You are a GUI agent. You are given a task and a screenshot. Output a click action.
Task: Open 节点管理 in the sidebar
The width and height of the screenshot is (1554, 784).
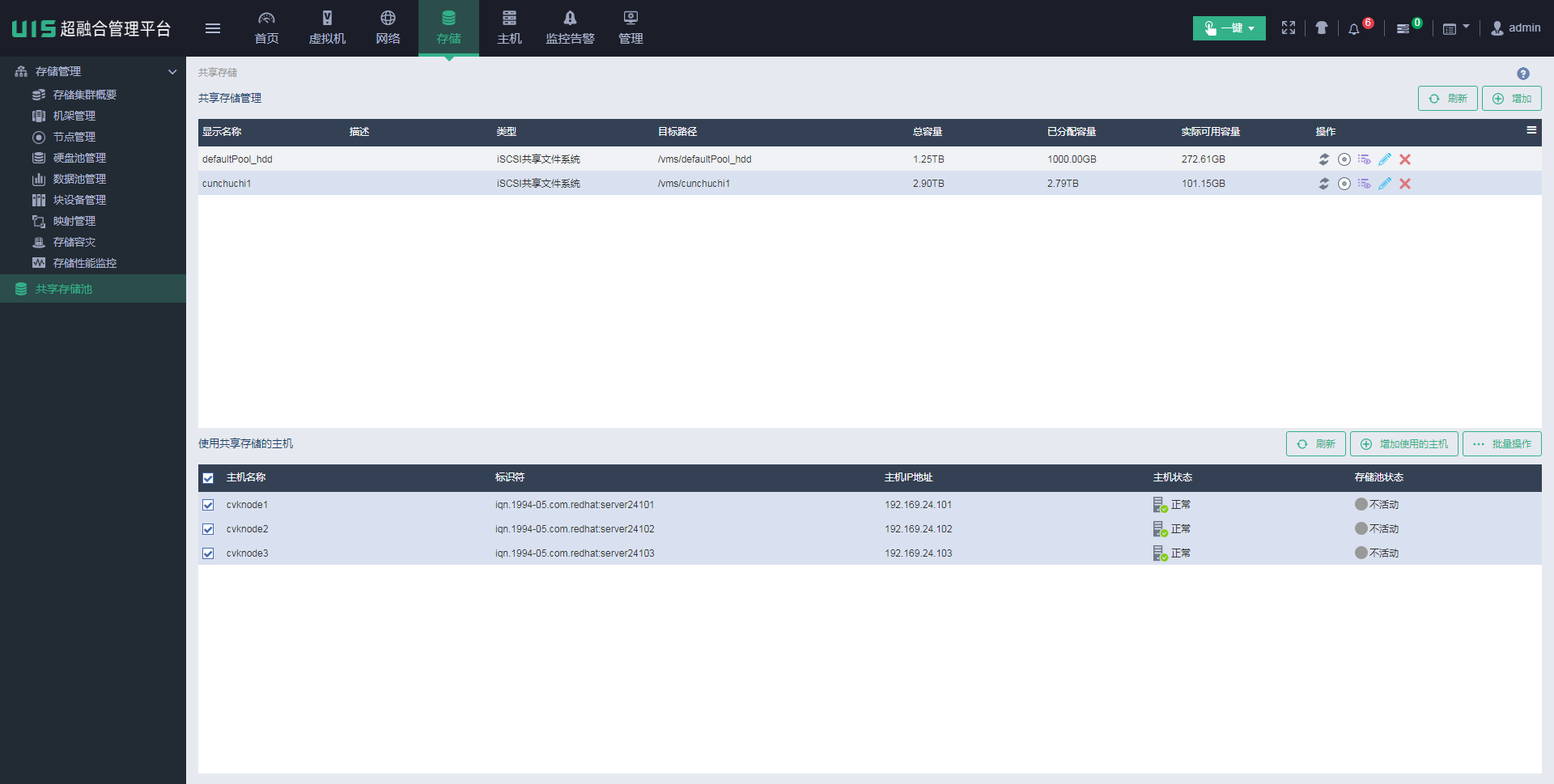point(74,137)
